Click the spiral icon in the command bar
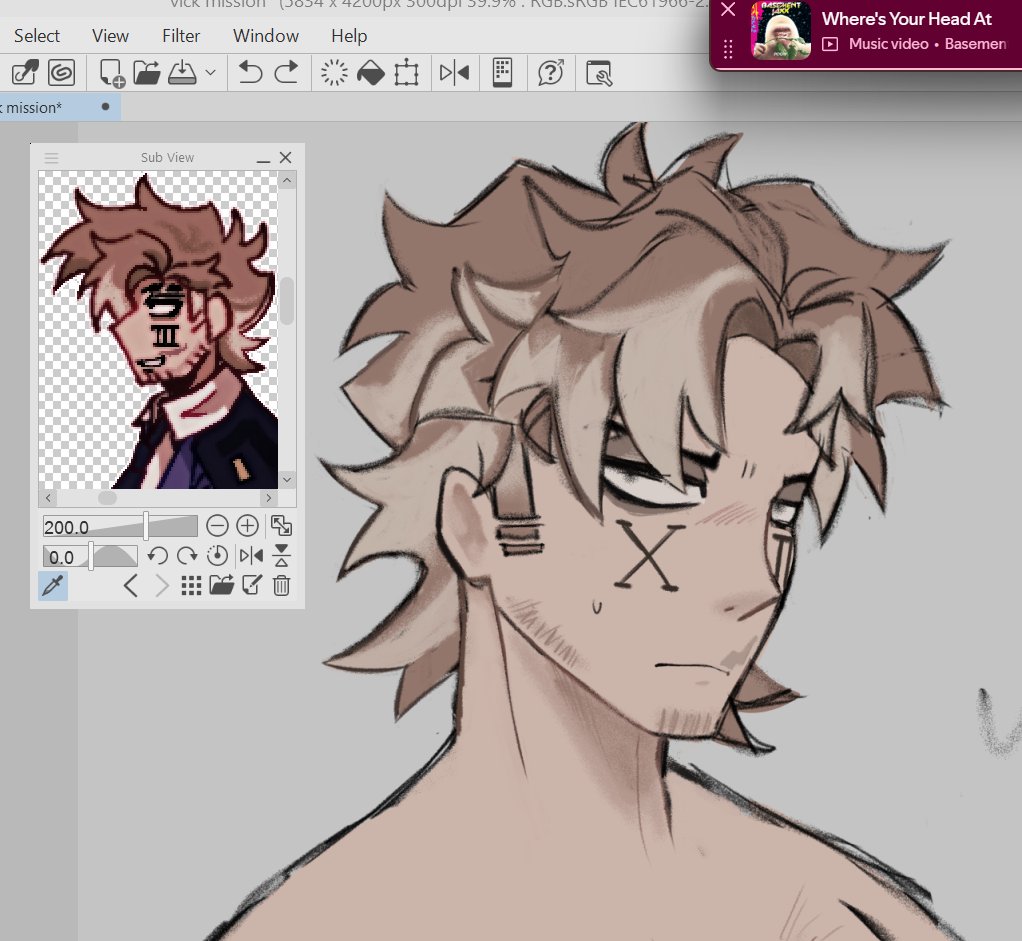 [x=61, y=72]
